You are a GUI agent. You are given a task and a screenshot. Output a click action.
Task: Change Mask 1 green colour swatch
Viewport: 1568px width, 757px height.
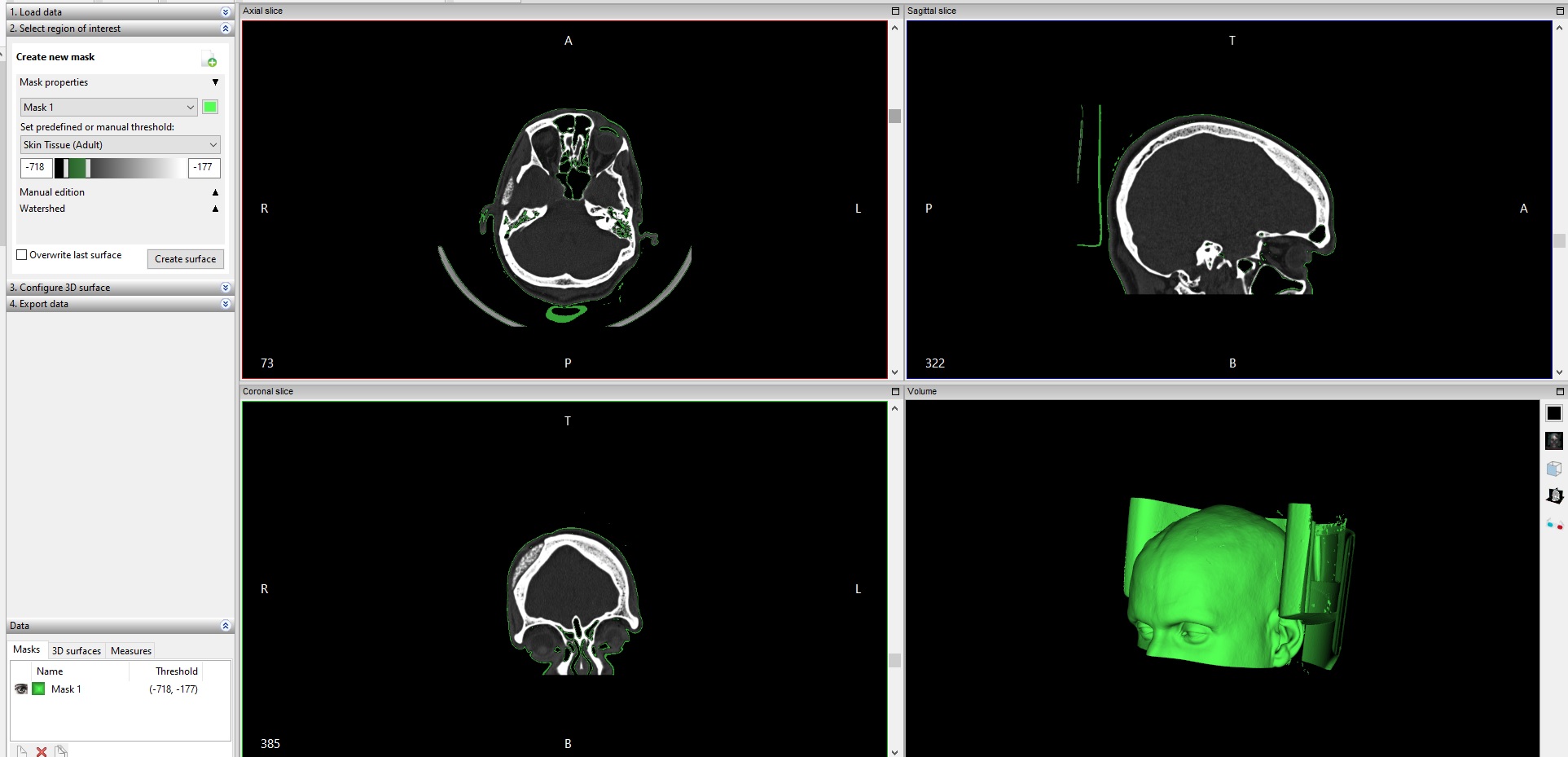click(x=210, y=108)
